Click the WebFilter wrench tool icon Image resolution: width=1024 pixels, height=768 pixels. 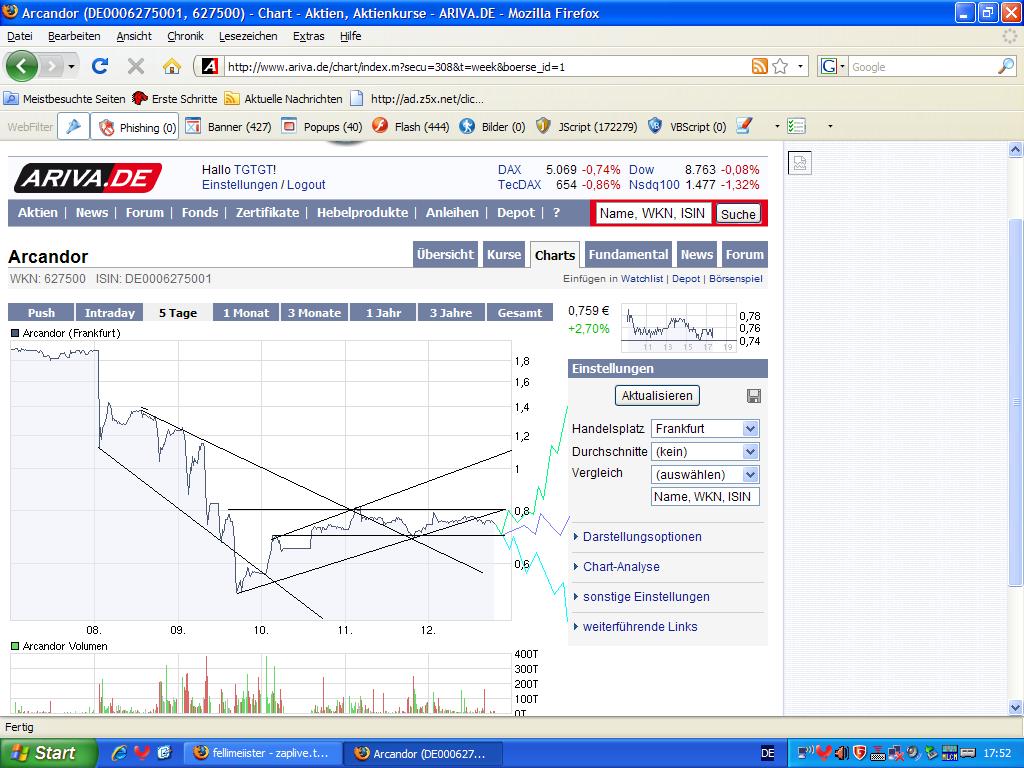tap(73, 127)
